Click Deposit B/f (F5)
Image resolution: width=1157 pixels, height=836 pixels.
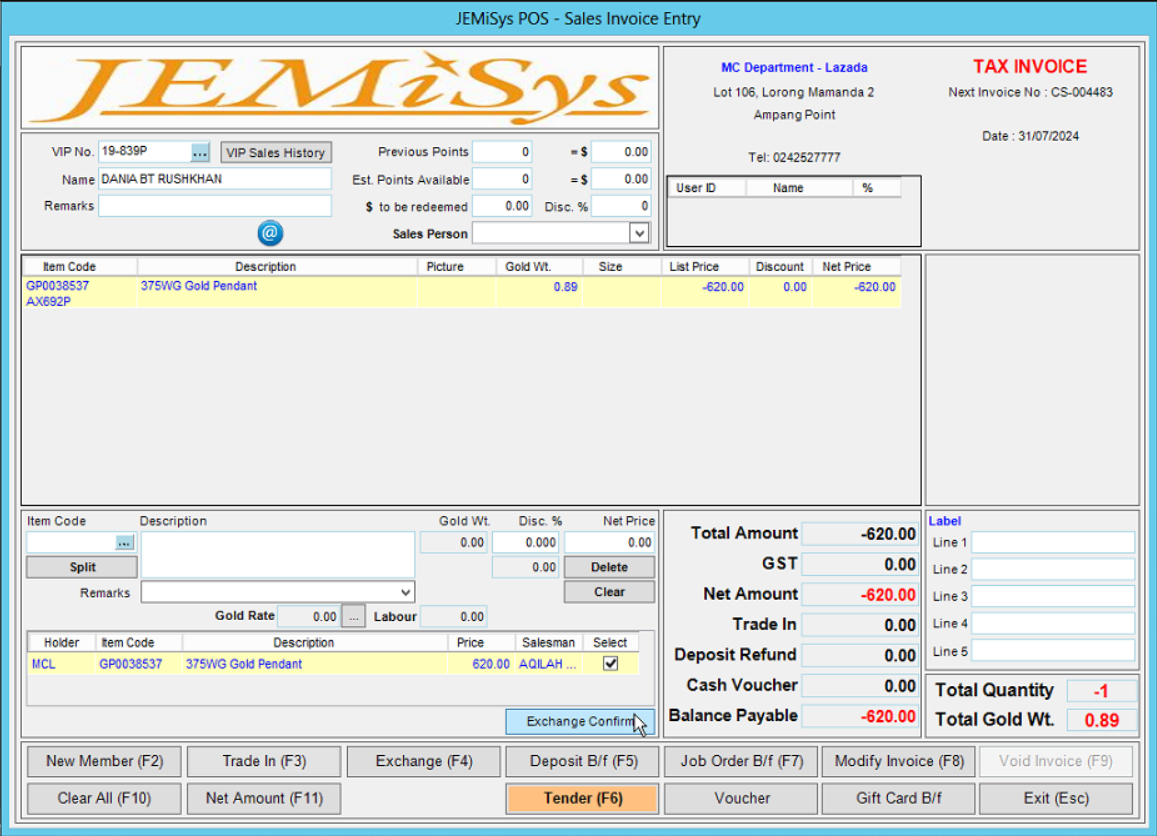click(x=581, y=761)
